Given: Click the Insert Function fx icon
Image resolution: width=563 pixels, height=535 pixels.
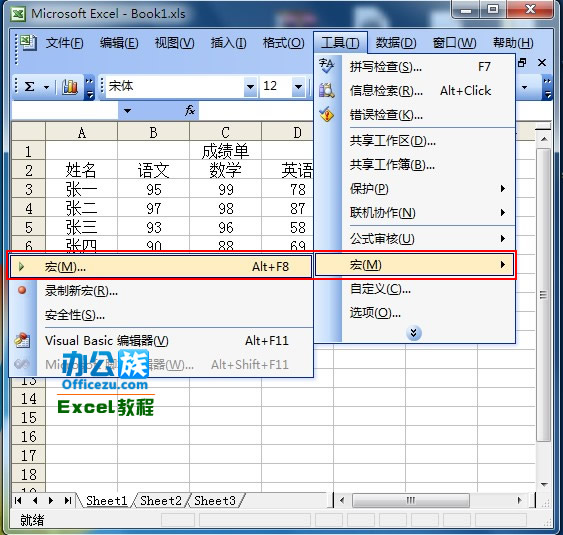Looking at the screenshot, I should 190,110.
